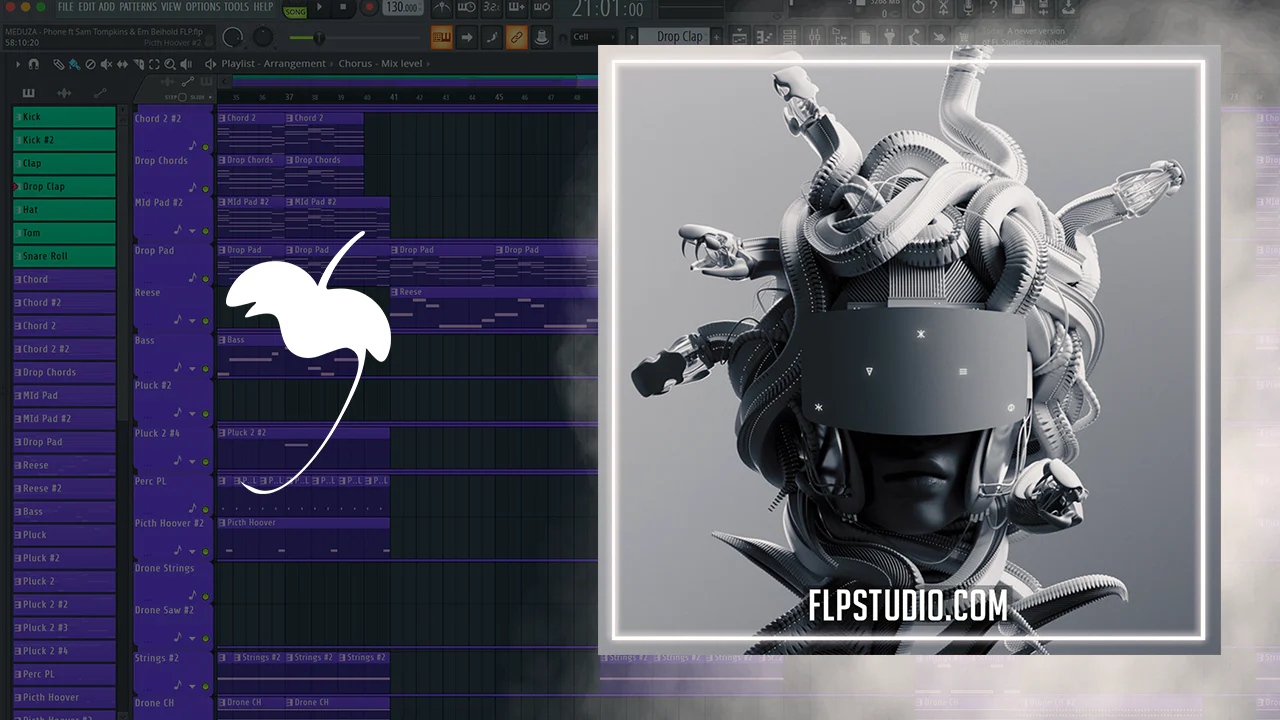
Task: Open the Chorus - Mix level breadcrumb menu
Action: (381, 64)
